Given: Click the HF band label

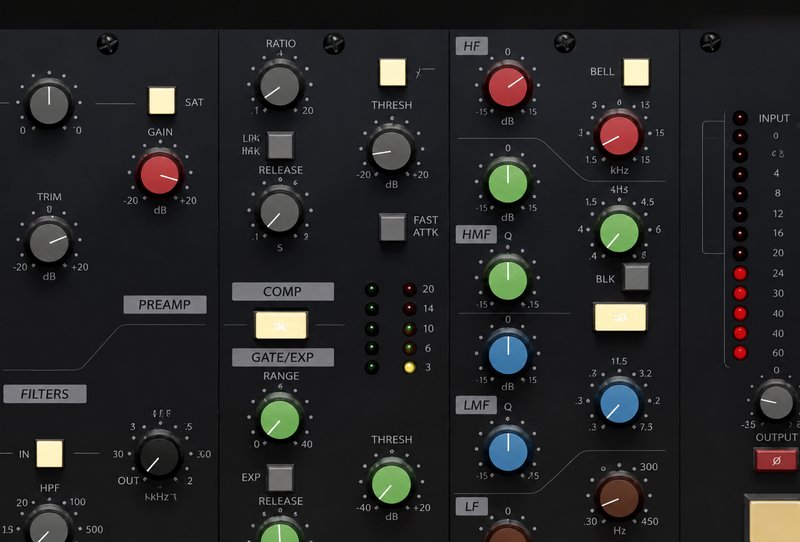Looking at the screenshot, I should pos(472,46).
